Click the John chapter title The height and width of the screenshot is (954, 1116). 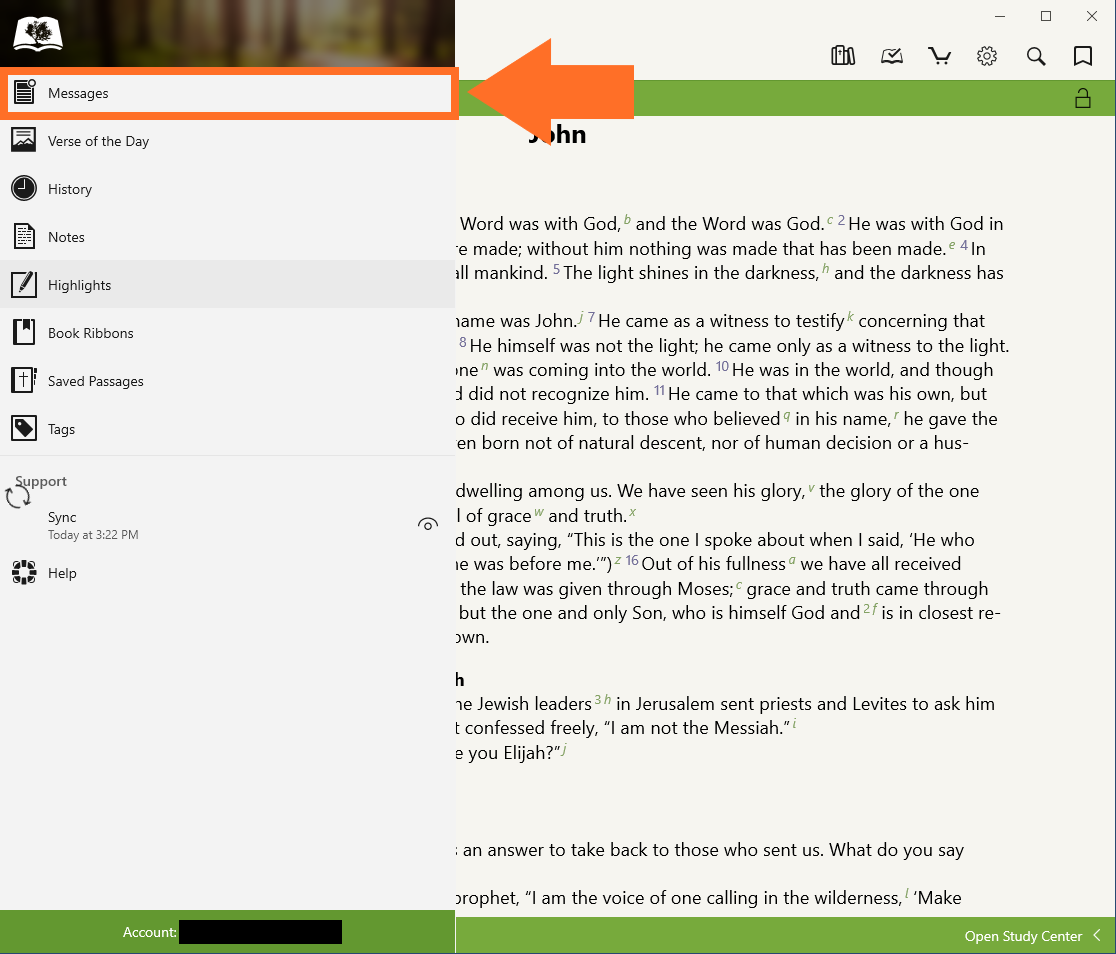[557, 134]
